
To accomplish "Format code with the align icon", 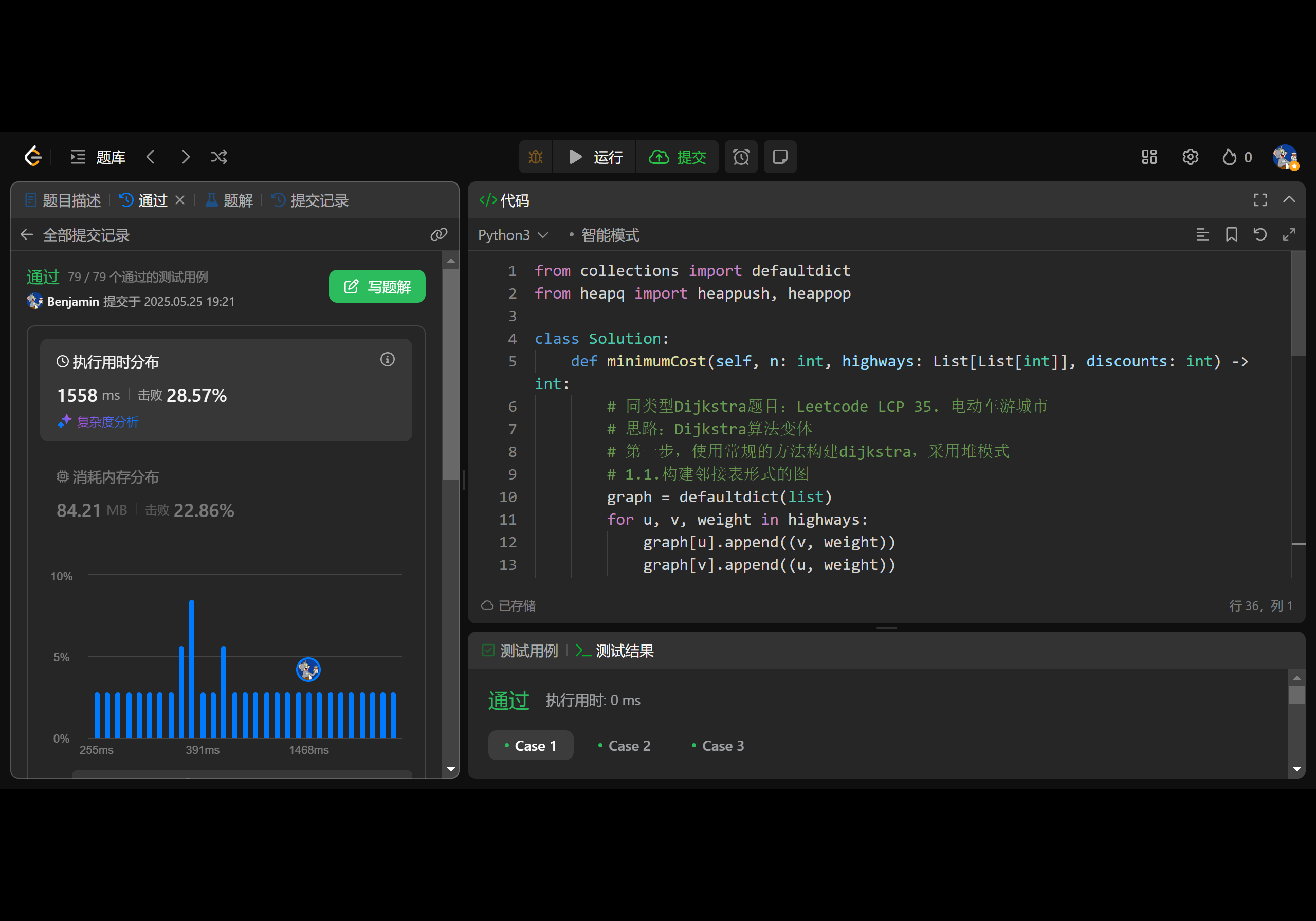I will [1202, 234].
